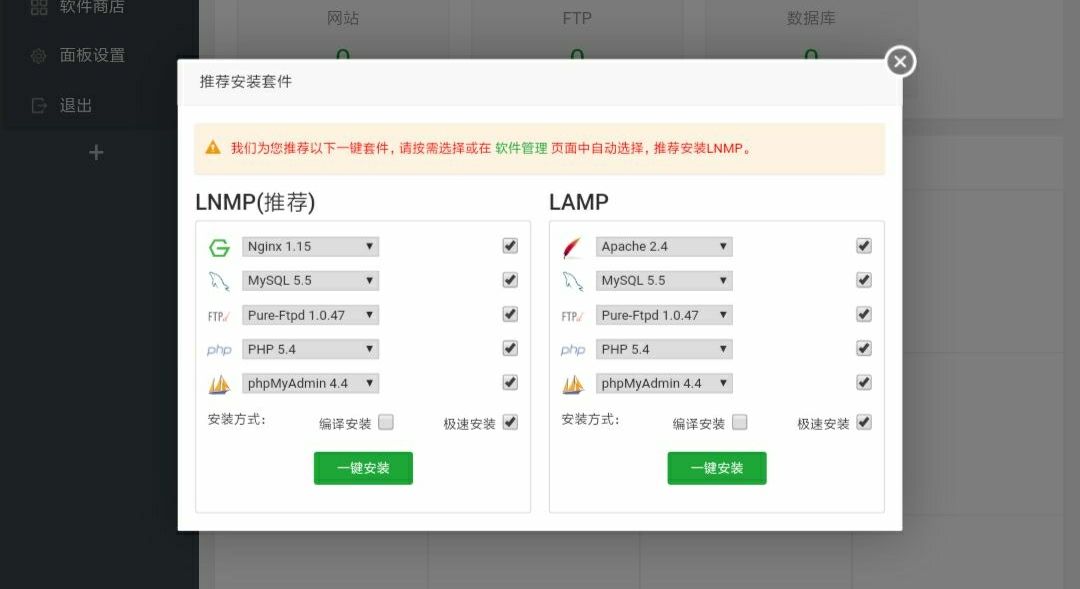The image size is (1080, 589).
Task: Select 退出 in the sidebar
Action: click(76, 105)
